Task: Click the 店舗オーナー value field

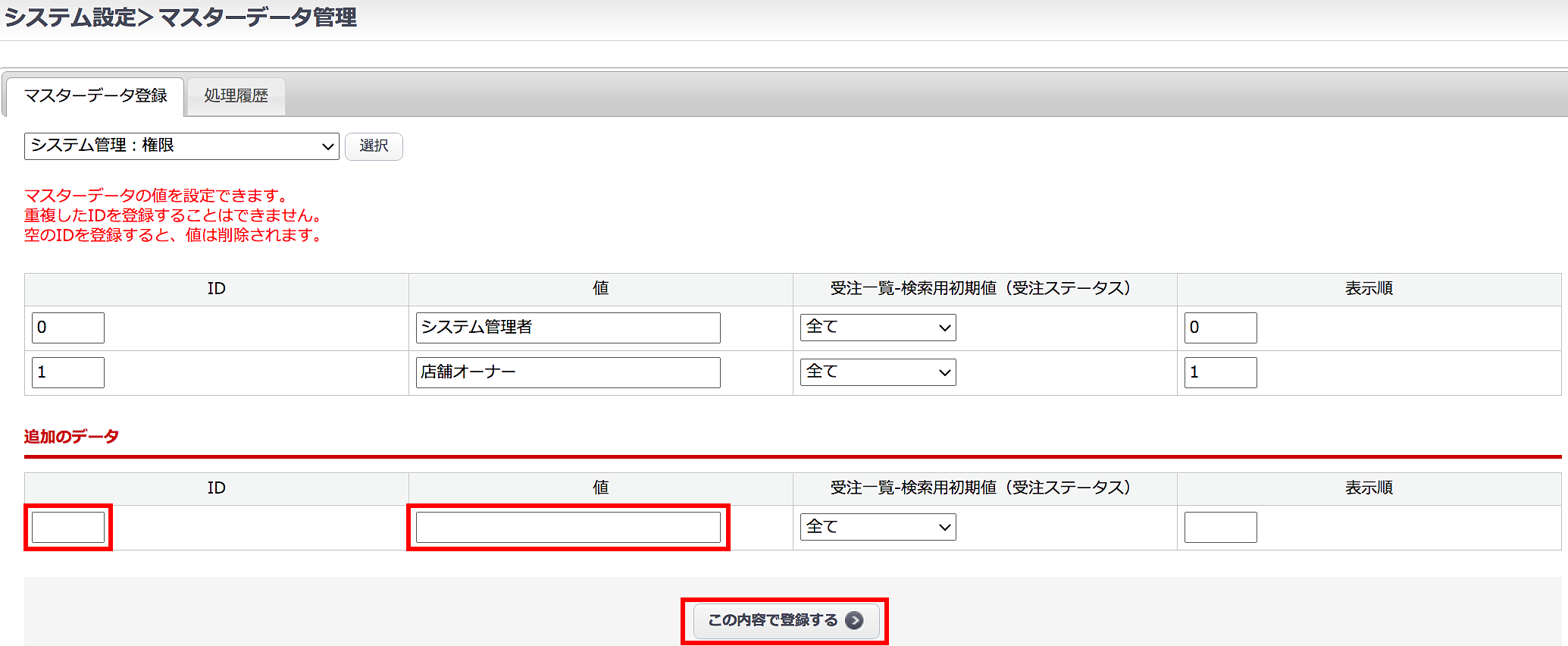Action: click(x=568, y=372)
